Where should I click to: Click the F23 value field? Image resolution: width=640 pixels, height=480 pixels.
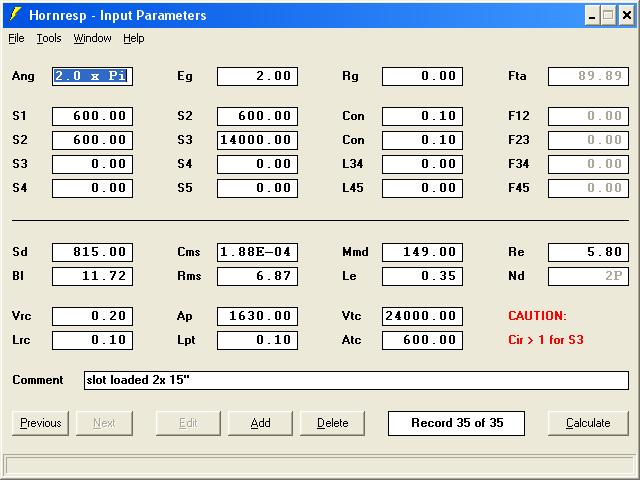pyautogui.click(x=588, y=140)
